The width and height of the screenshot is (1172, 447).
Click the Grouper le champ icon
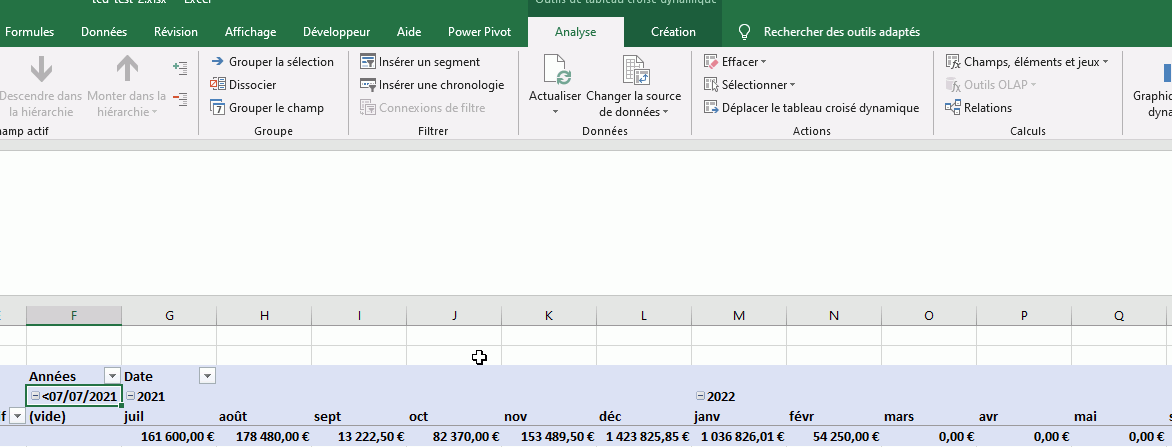coord(217,108)
